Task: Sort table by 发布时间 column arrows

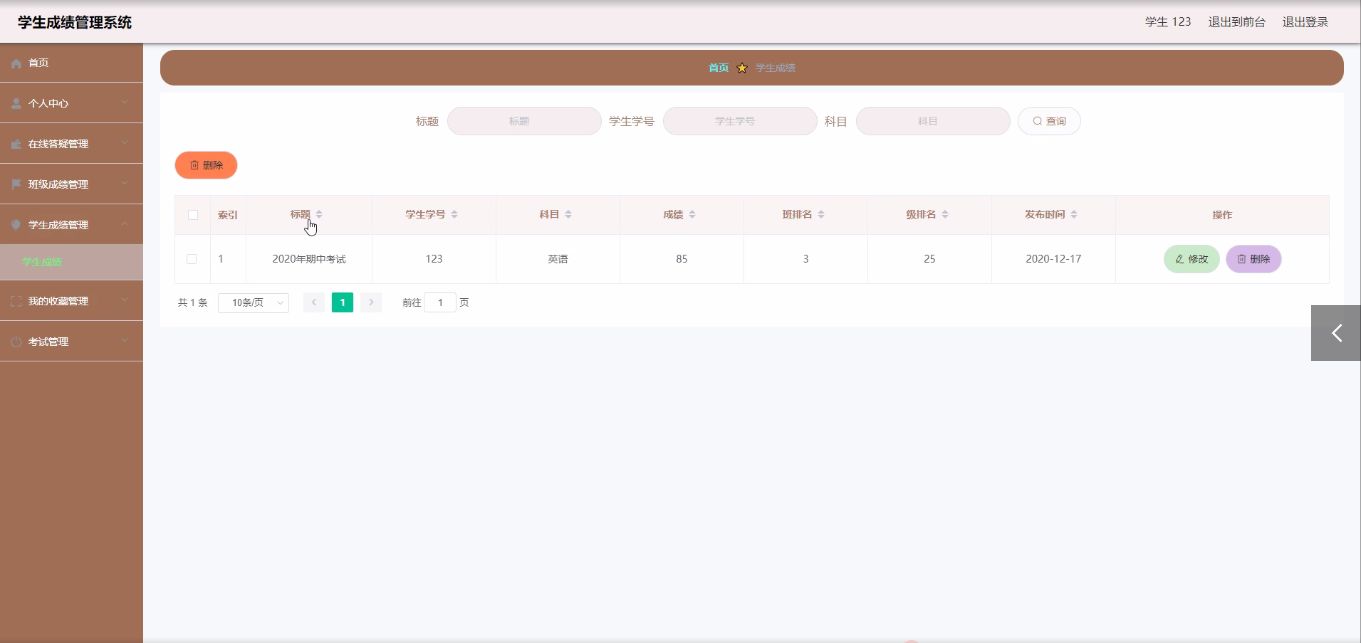Action: tap(1074, 215)
